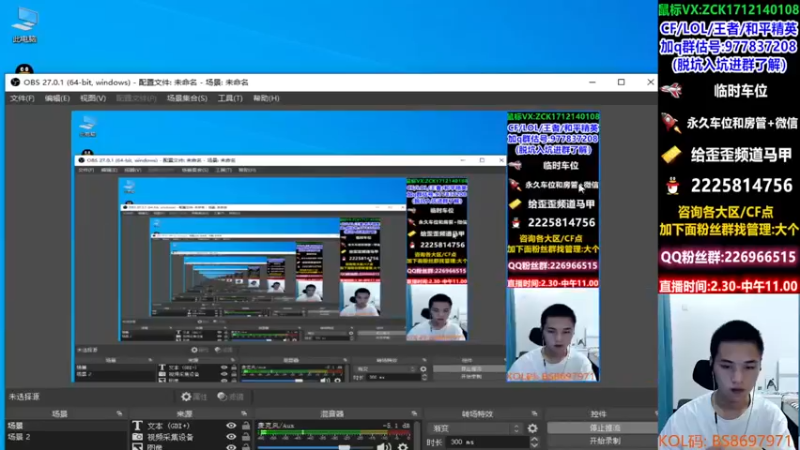This screenshot has height=450, width=800.
Task: Open the 编辑(E) menu
Action: [57, 98]
